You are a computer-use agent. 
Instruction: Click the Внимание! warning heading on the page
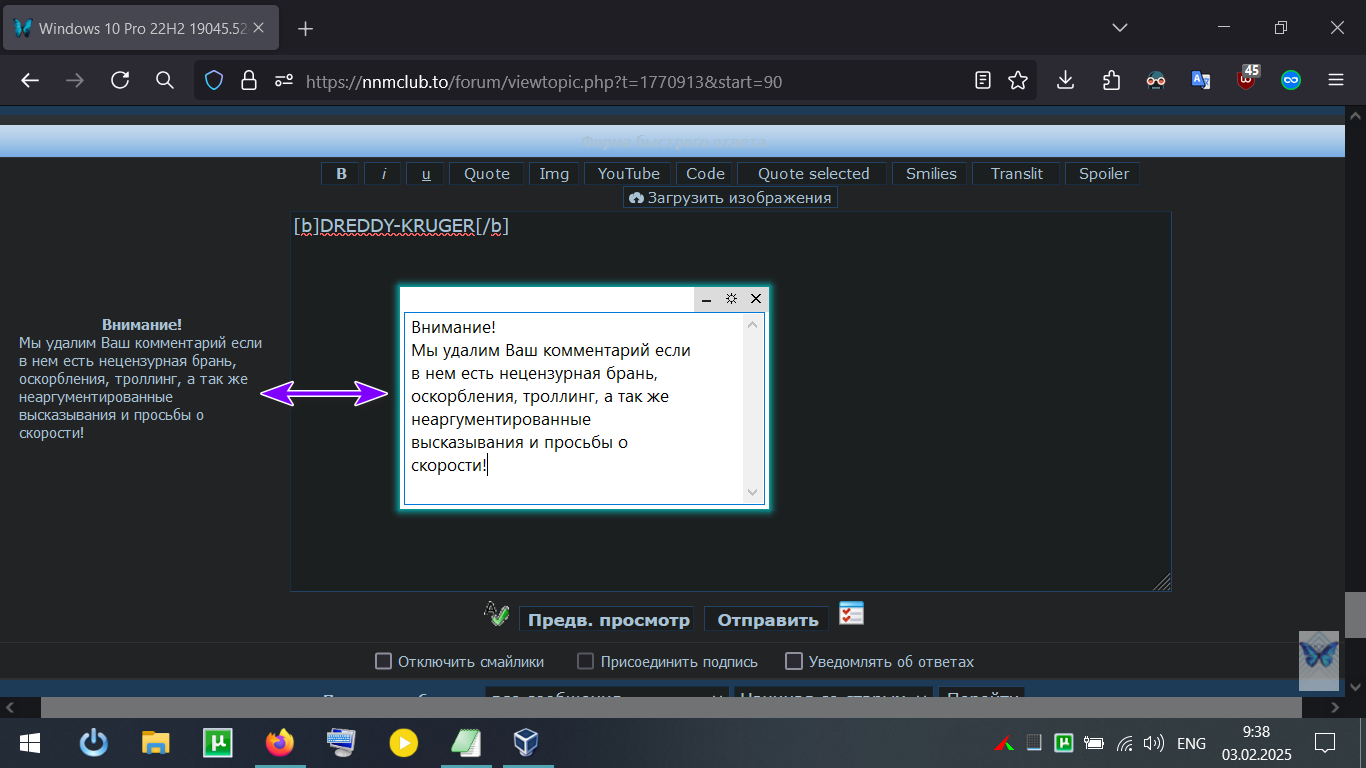point(142,325)
